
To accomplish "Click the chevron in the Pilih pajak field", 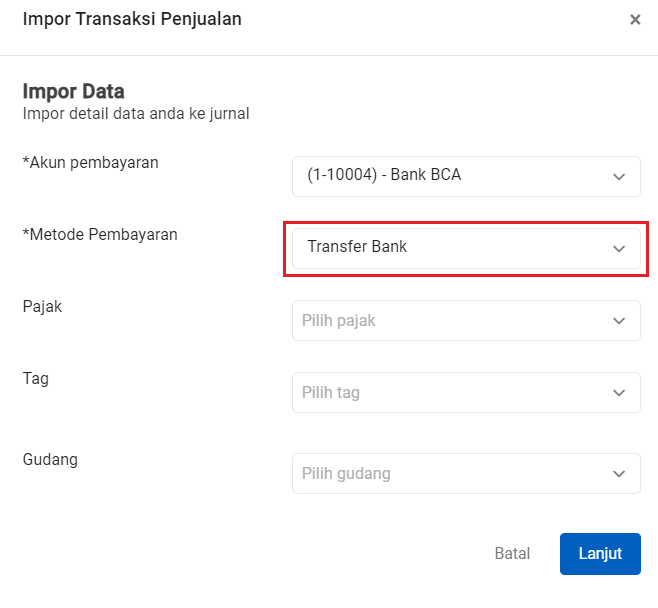I will click(618, 321).
